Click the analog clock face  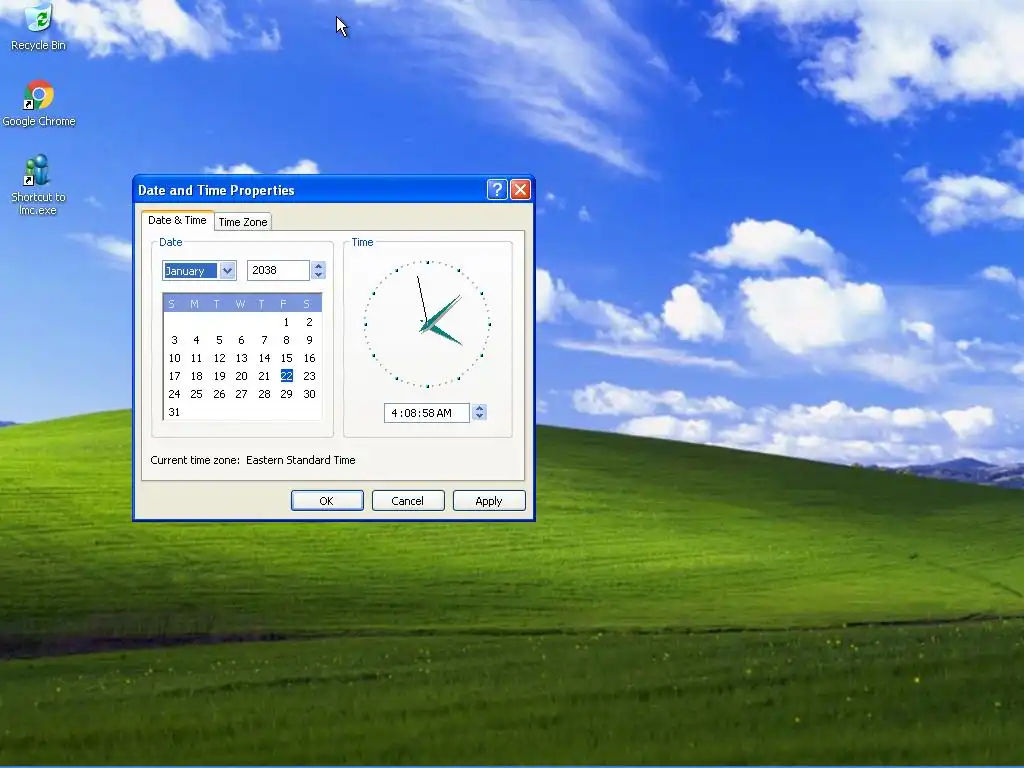pyautogui.click(x=428, y=324)
